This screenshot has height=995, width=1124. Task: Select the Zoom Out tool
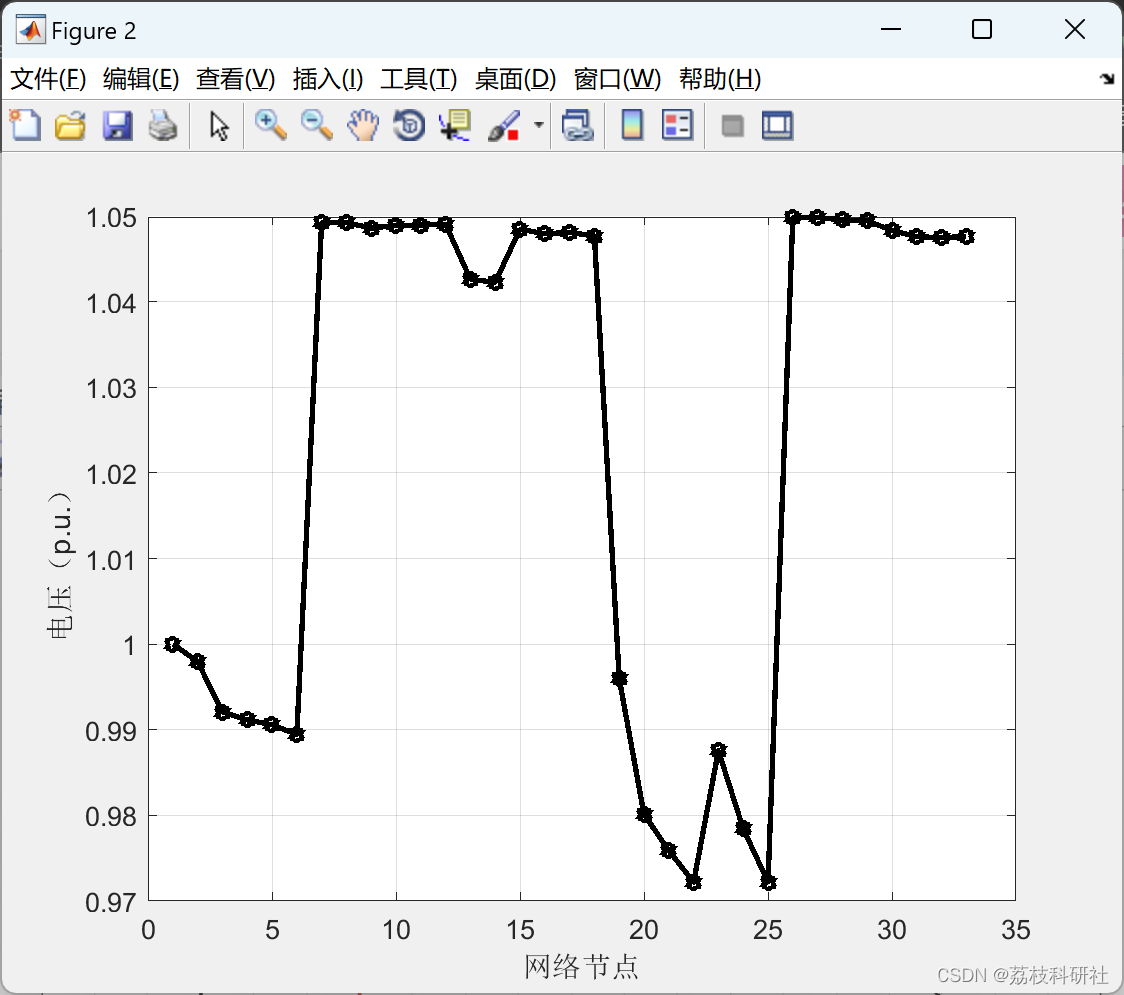click(x=316, y=125)
